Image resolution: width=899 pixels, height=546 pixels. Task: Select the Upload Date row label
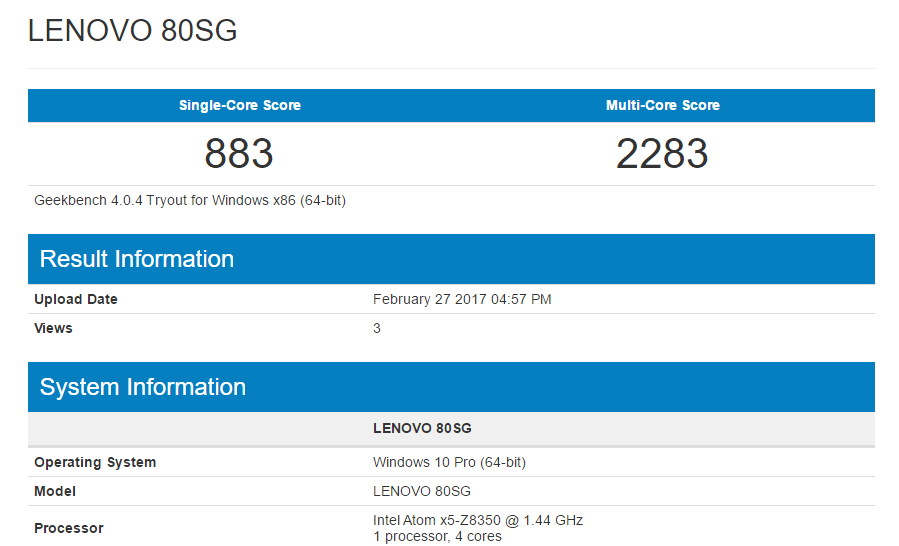pyautogui.click(x=76, y=299)
